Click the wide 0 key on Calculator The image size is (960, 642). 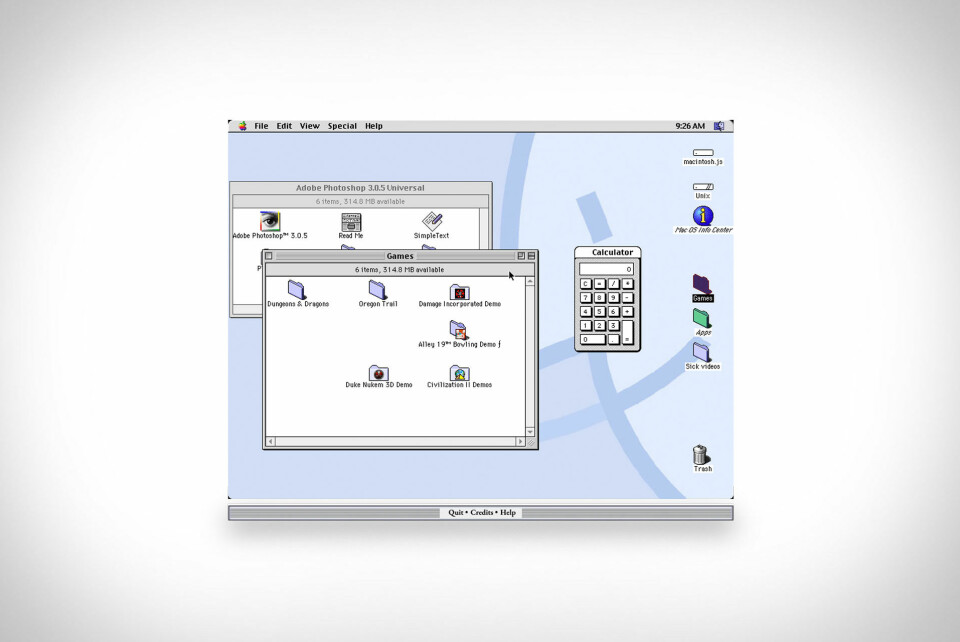[x=593, y=339]
